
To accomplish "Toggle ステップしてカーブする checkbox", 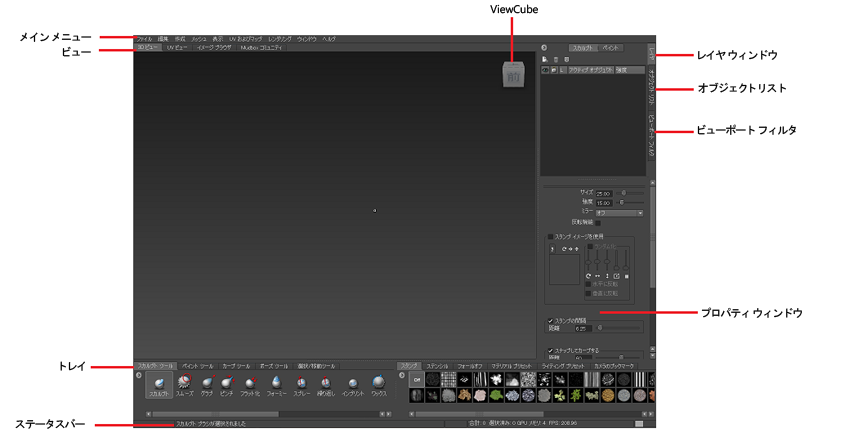I will tap(551, 351).
